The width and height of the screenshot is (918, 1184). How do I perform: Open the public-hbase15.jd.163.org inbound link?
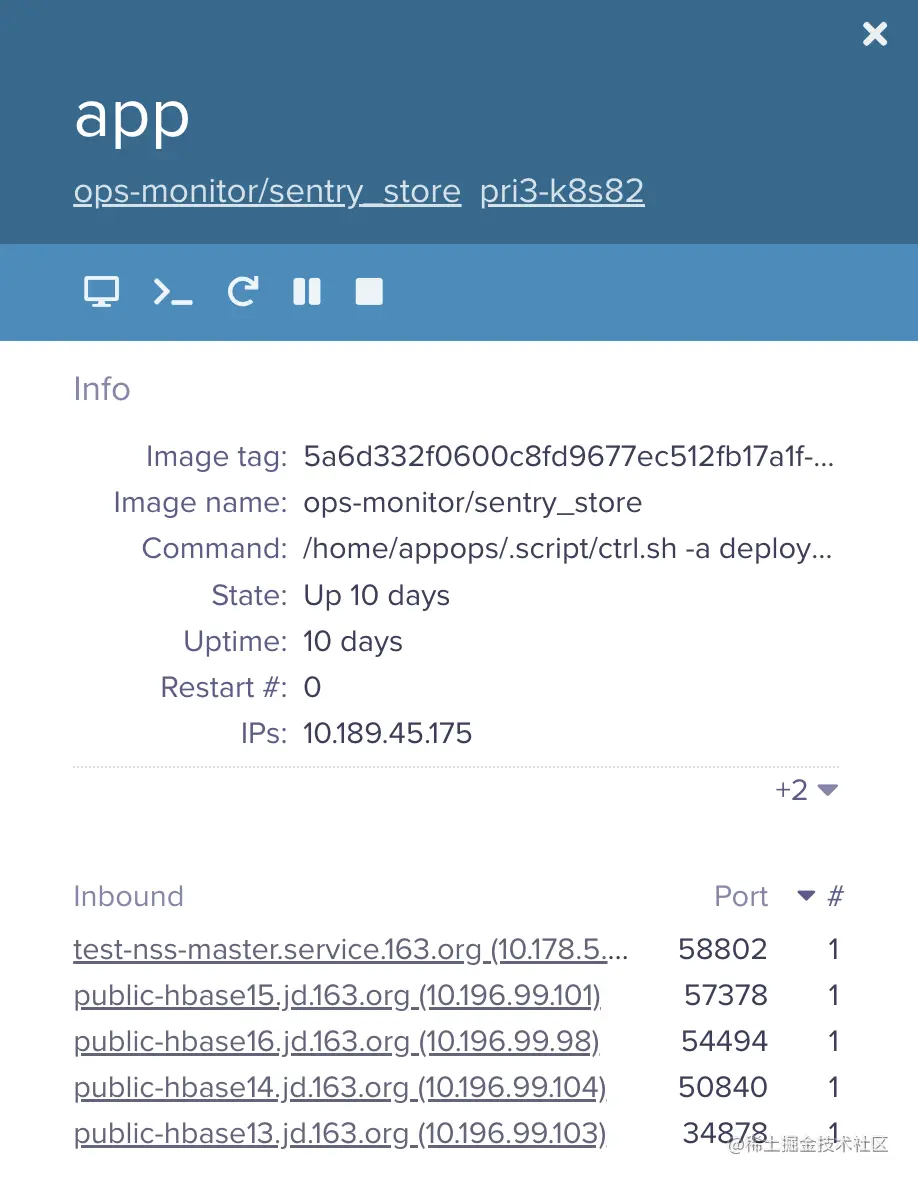click(337, 995)
